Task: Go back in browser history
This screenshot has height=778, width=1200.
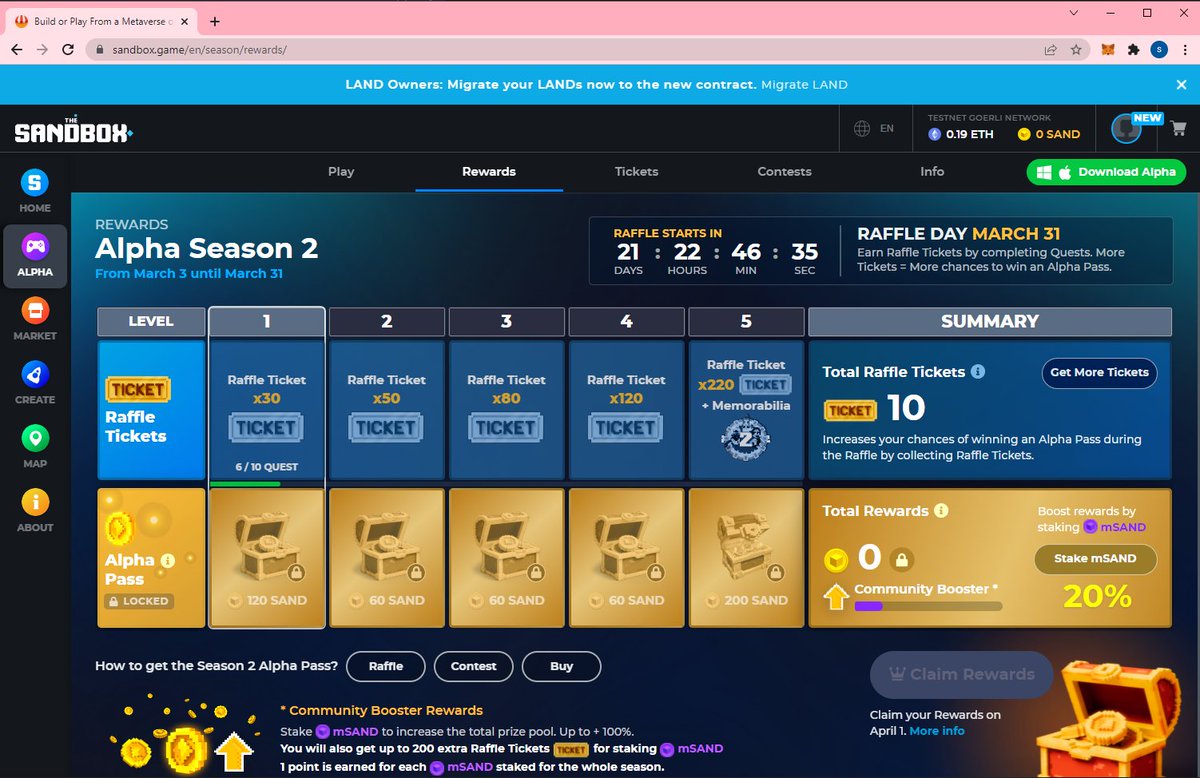Action: [18, 49]
